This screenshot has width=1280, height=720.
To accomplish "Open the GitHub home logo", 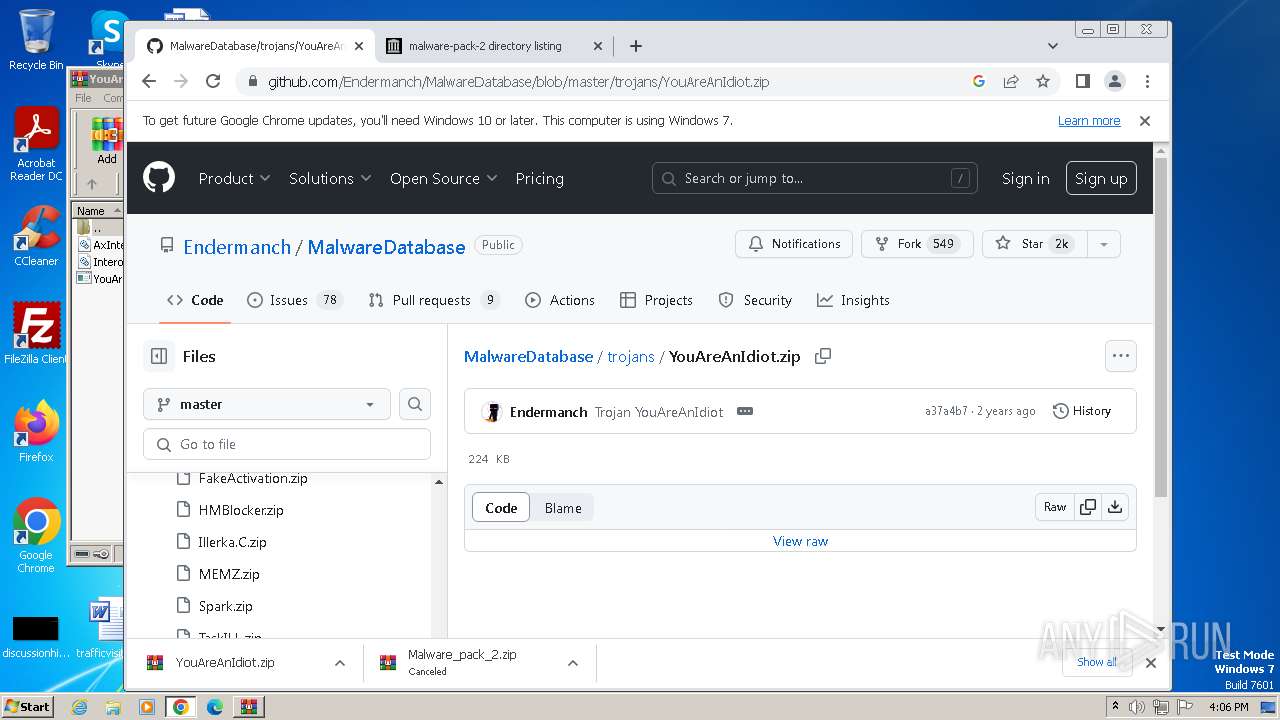I will click(x=159, y=178).
